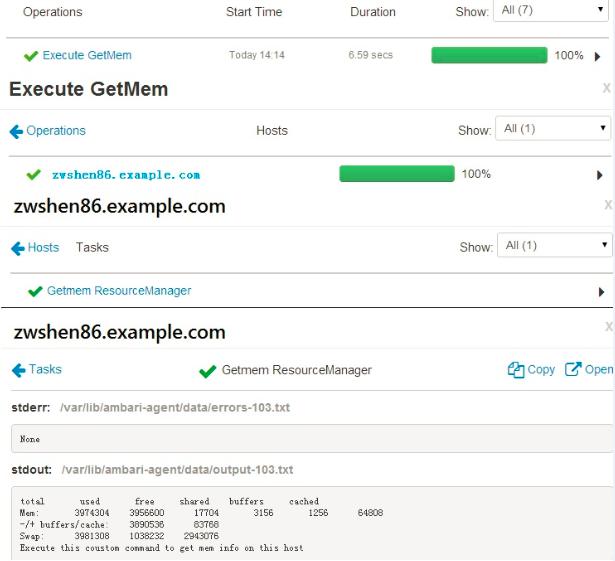
Task: Close the task log zwshen86.example.com panel
Action: pos(608,326)
